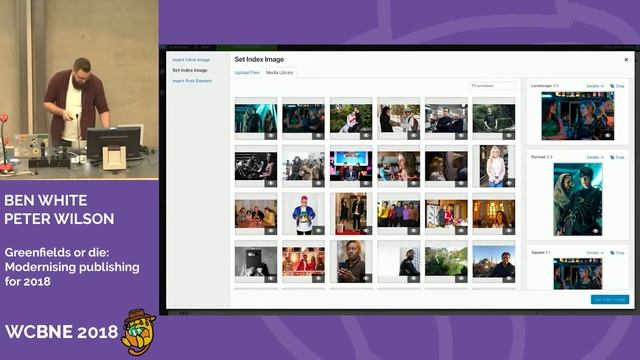Select the soldiers image thumbnail
The height and width of the screenshot is (360, 640).
(x=303, y=166)
